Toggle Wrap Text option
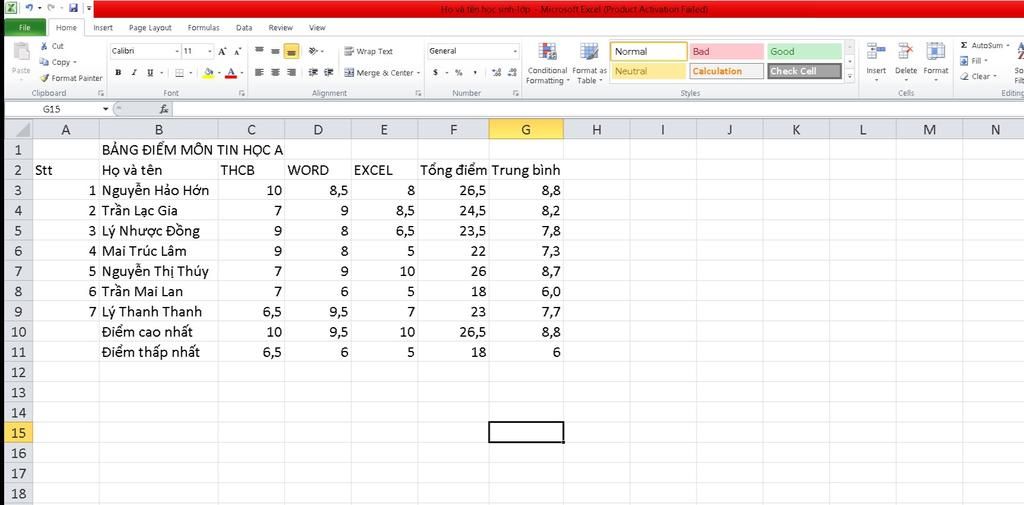 [x=368, y=51]
